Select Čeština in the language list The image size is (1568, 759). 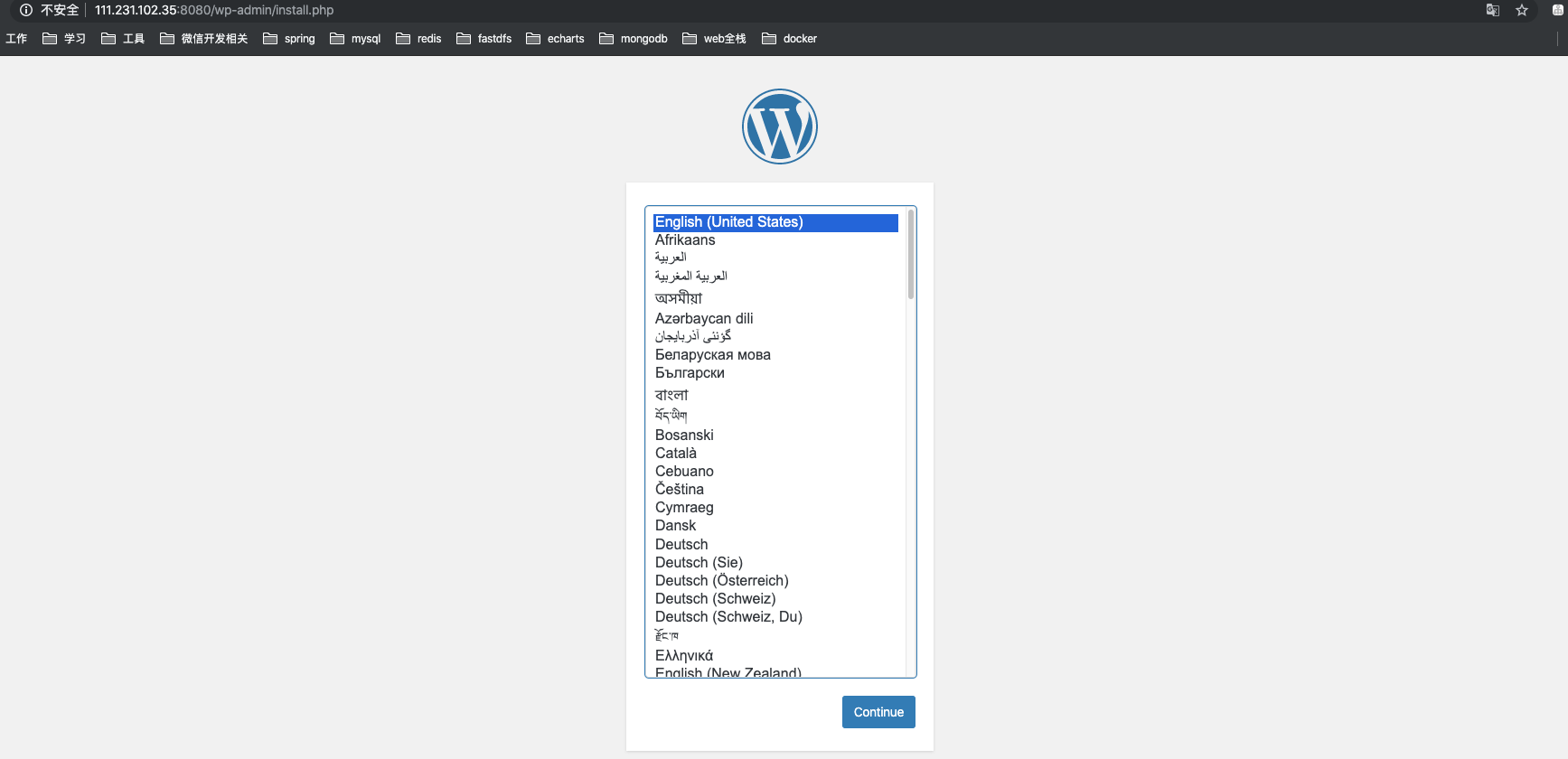click(775, 490)
